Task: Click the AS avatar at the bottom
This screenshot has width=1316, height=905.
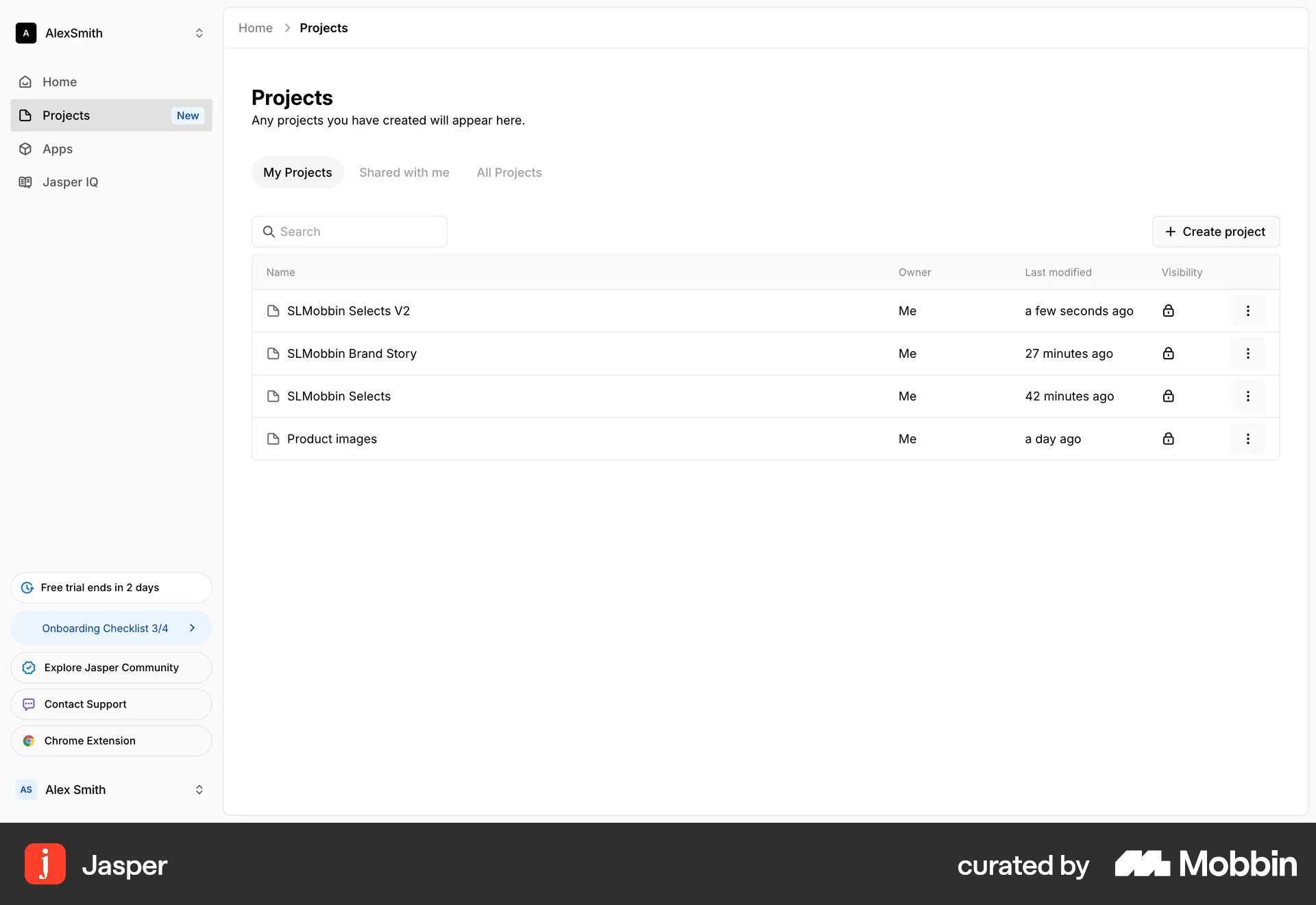Action: click(x=25, y=790)
